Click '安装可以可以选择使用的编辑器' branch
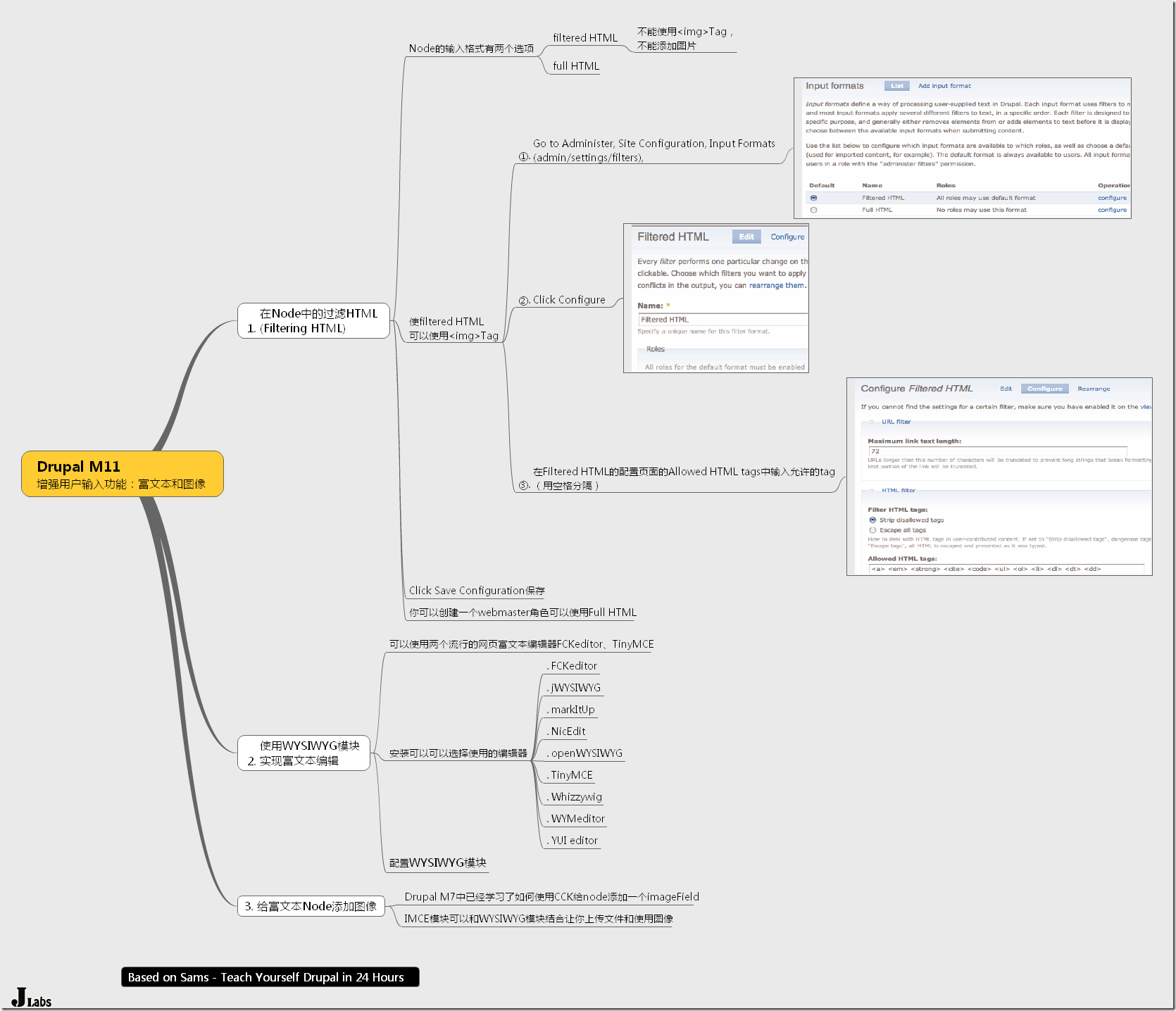This screenshot has width=1176, height=1011. (458, 753)
